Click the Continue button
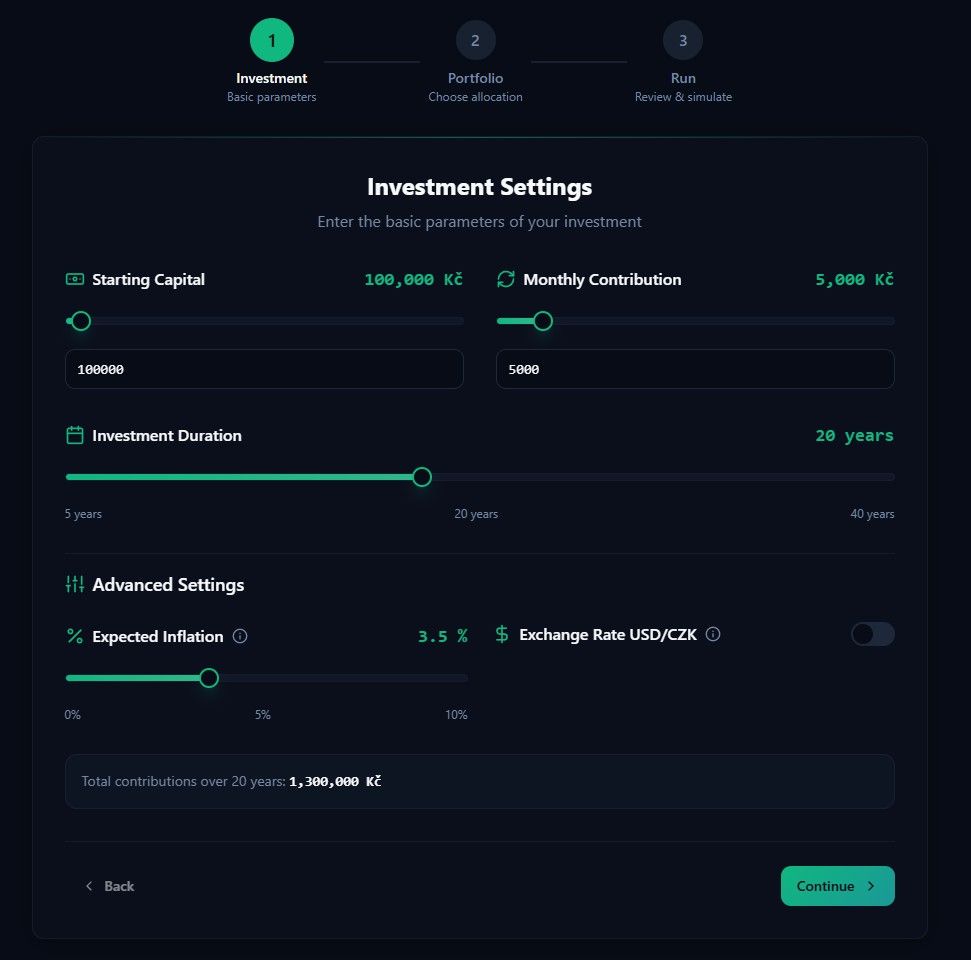Viewport: 971px width, 960px height. [837, 886]
